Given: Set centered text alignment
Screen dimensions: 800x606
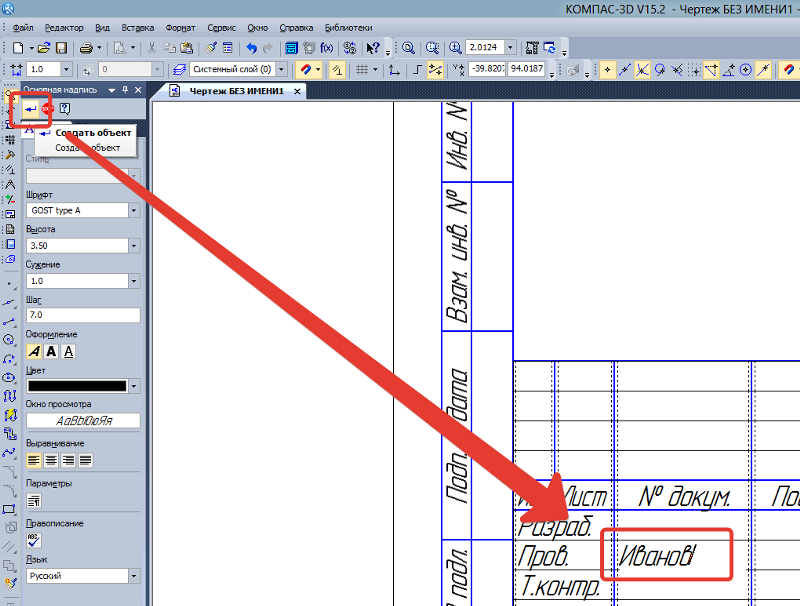Looking at the screenshot, I should point(51,461).
